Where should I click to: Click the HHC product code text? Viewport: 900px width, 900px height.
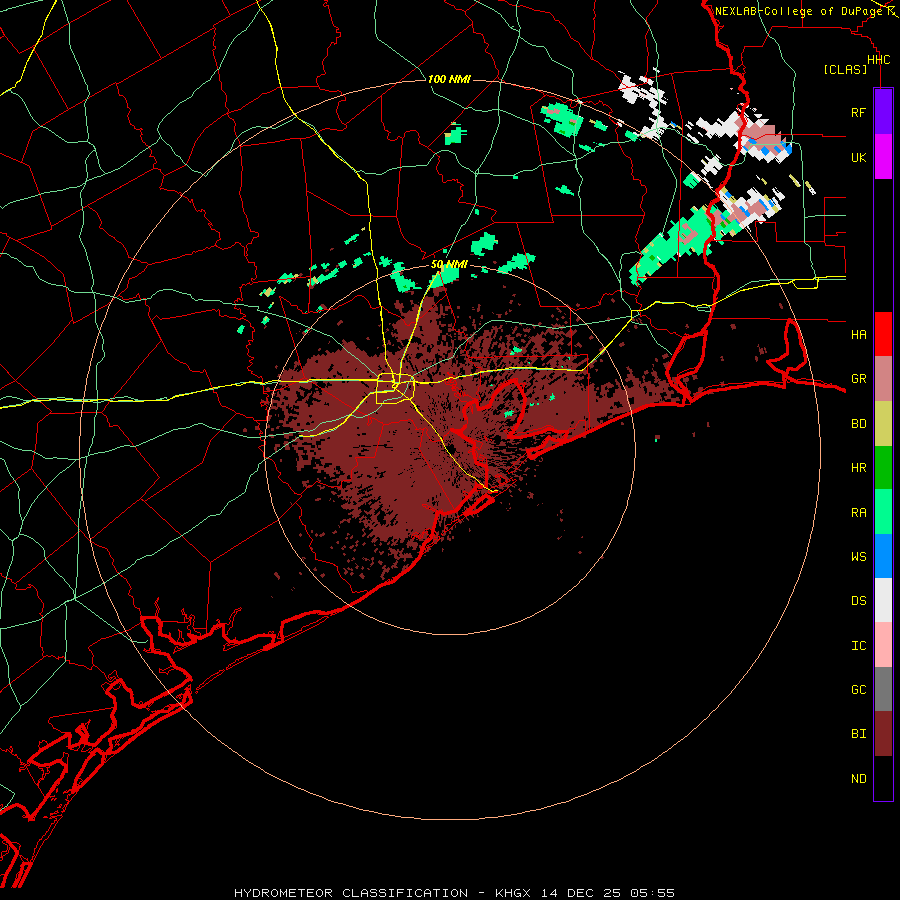(x=878, y=60)
